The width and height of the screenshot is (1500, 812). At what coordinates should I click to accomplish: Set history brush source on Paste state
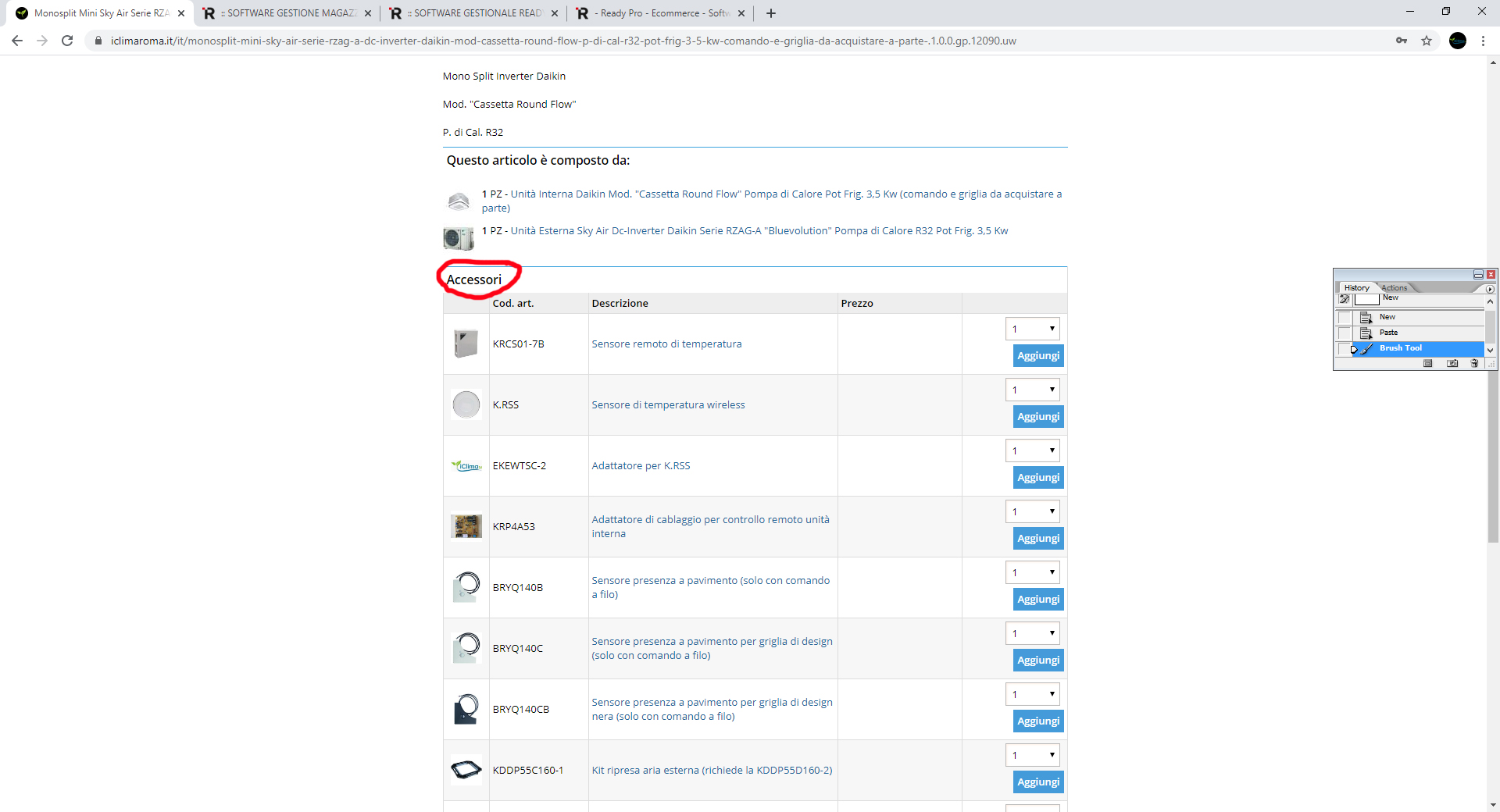tap(1345, 333)
